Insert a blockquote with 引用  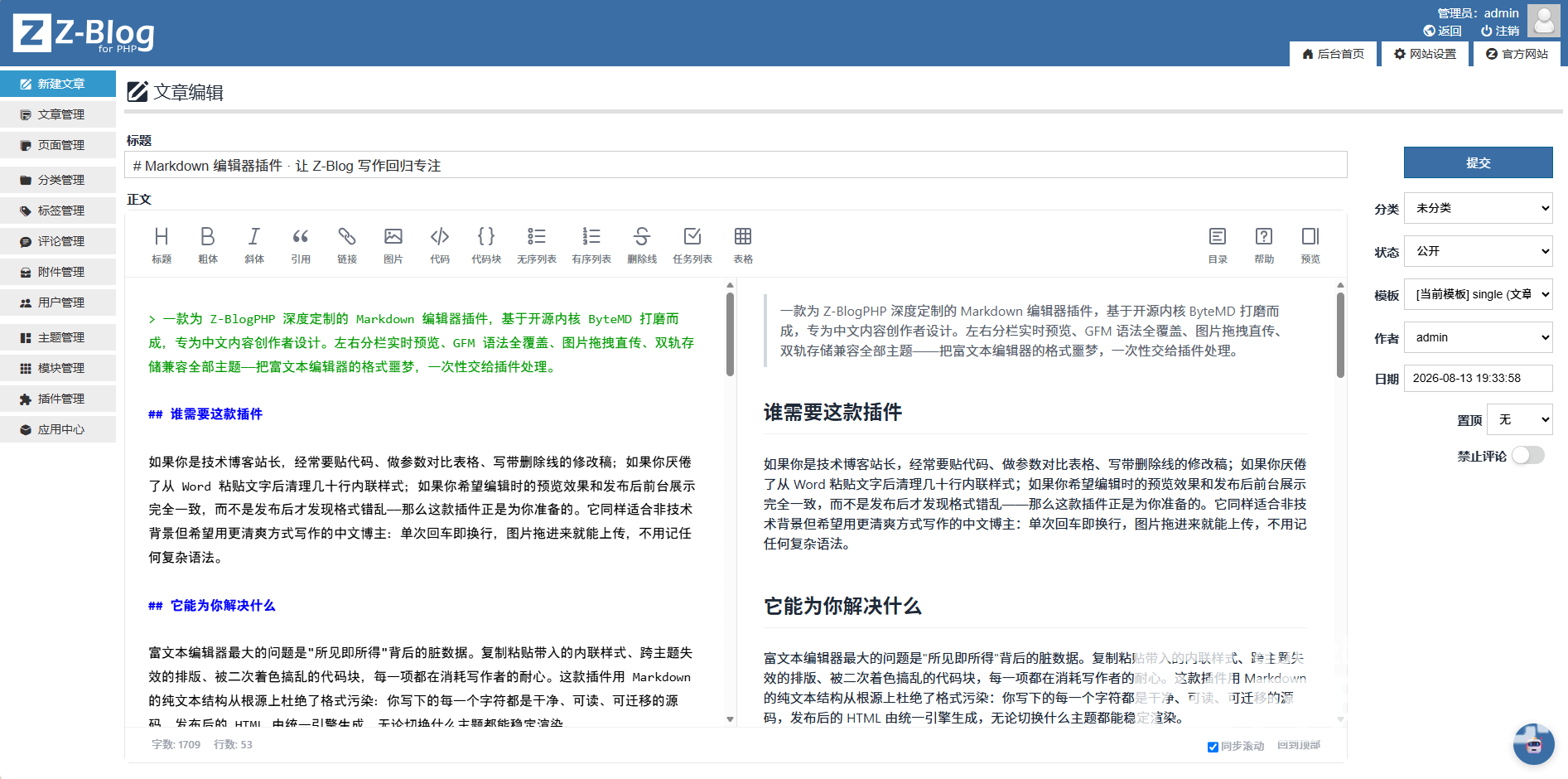[301, 245]
